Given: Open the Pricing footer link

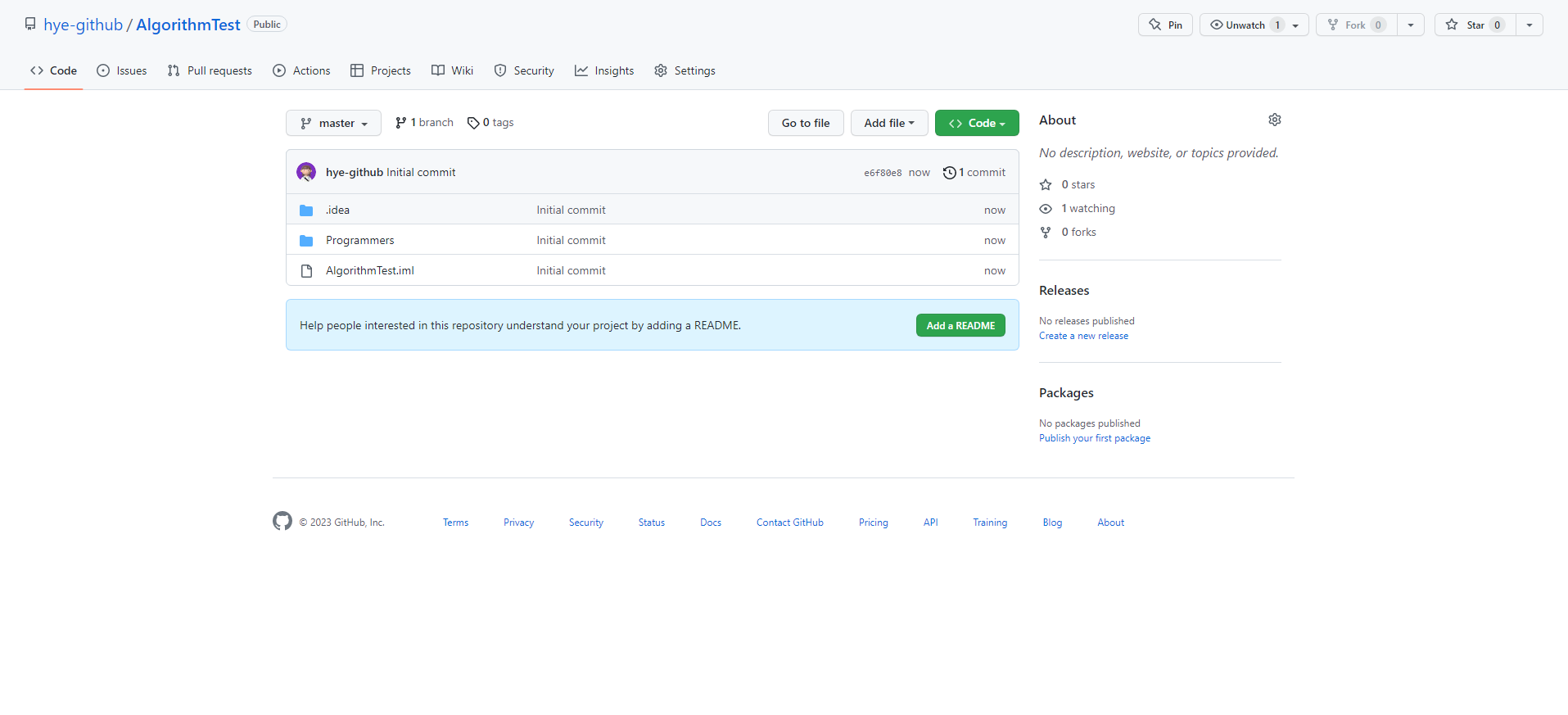Looking at the screenshot, I should click(874, 523).
